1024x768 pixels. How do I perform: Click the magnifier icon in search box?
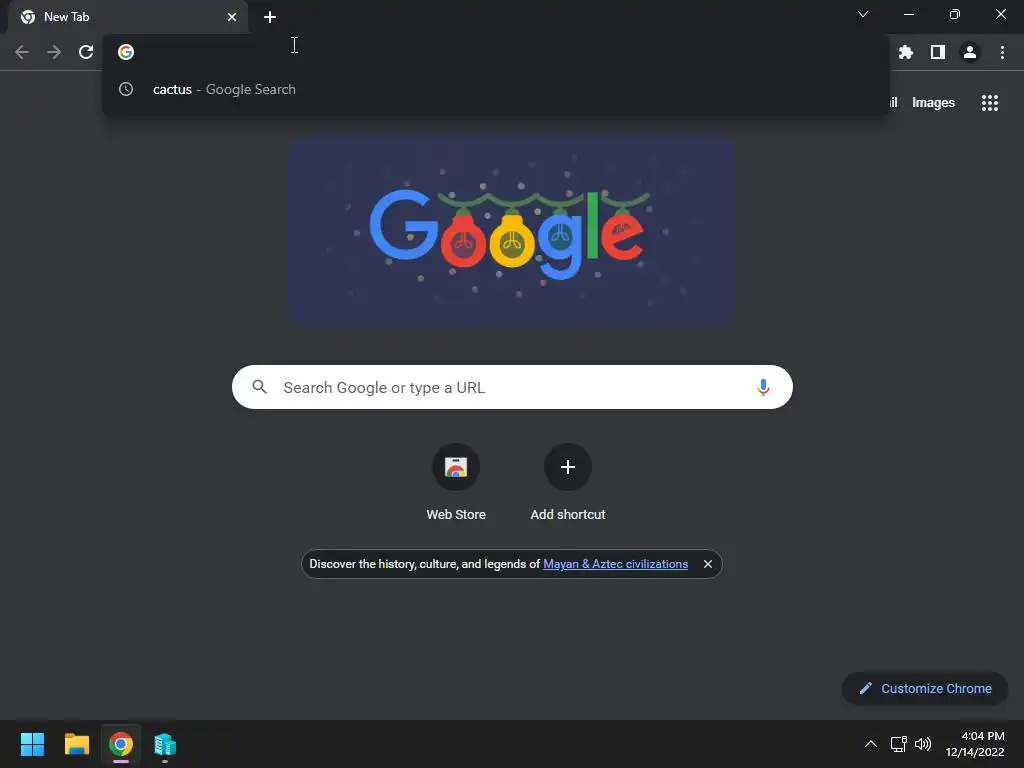click(259, 387)
